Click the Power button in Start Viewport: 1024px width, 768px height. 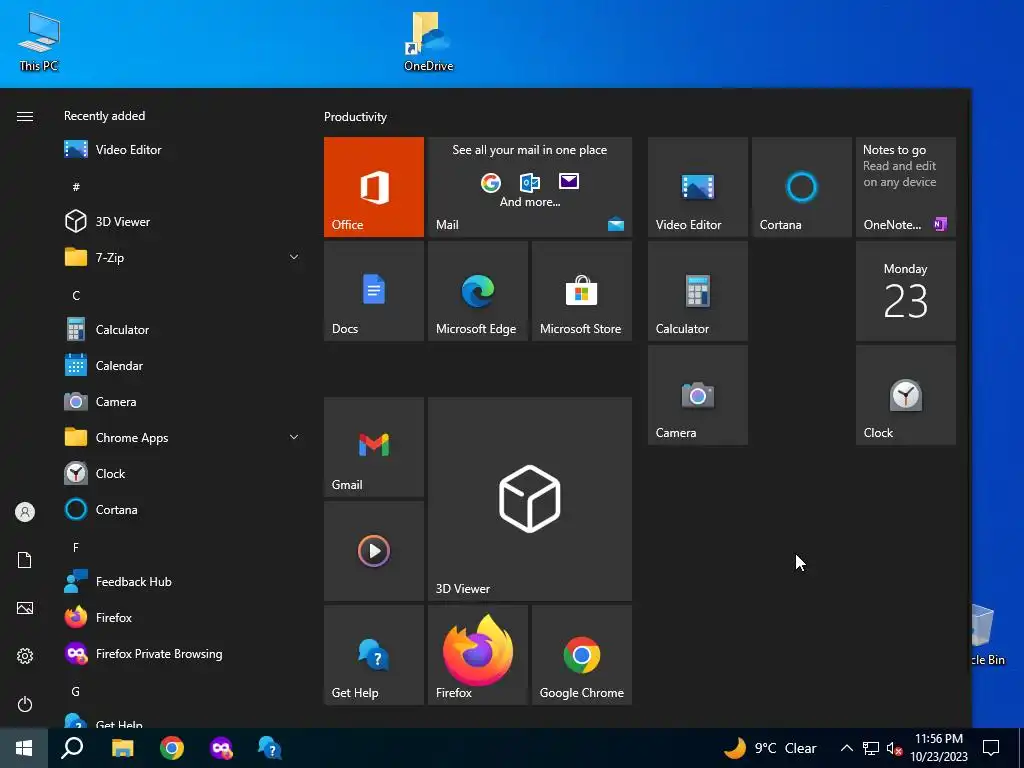point(25,704)
